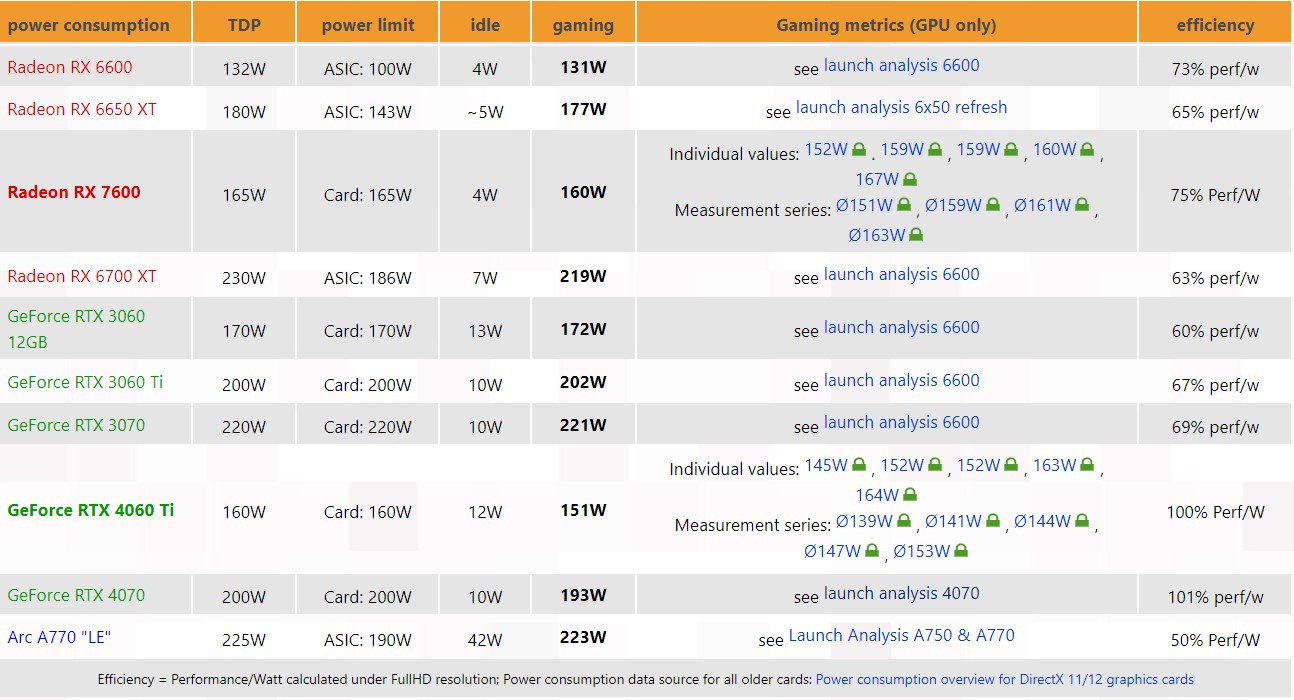Click the lock icon beside Ø153W
Viewport: 1294px width, 700px height.
(961, 552)
